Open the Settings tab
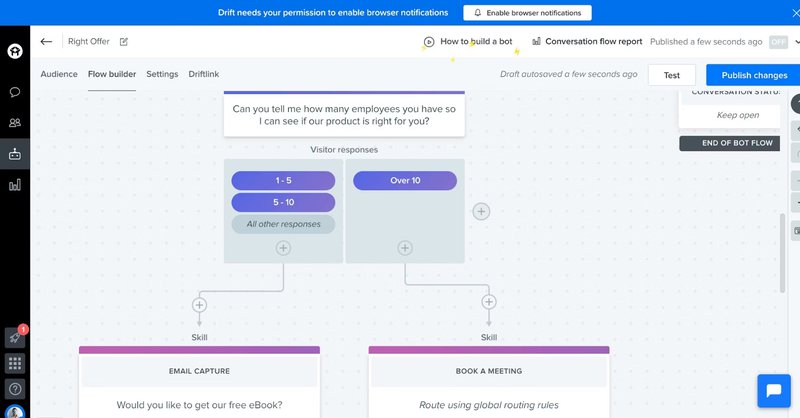Viewport: 800px width, 418px height. click(162, 74)
